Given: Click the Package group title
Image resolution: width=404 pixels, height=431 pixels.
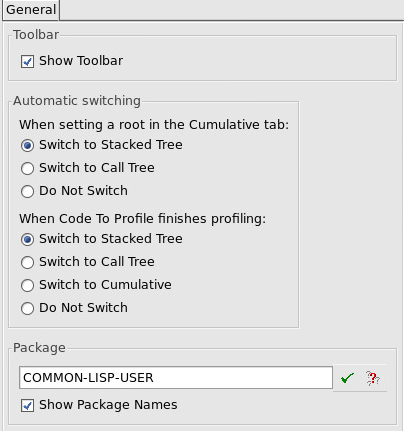Looking at the screenshot, I should coord(39,348).
